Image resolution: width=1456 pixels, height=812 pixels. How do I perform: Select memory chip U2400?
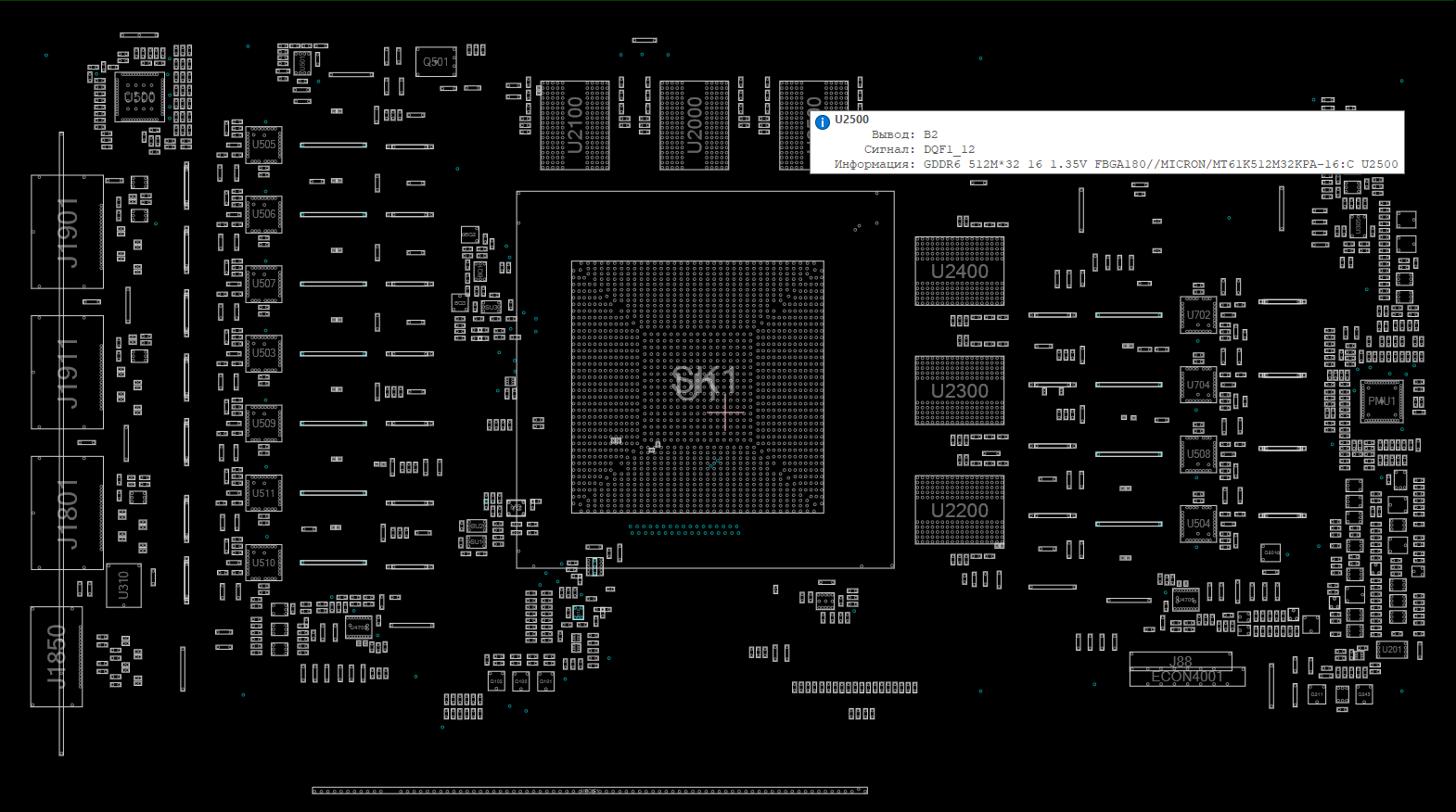[x=959, y=271]
